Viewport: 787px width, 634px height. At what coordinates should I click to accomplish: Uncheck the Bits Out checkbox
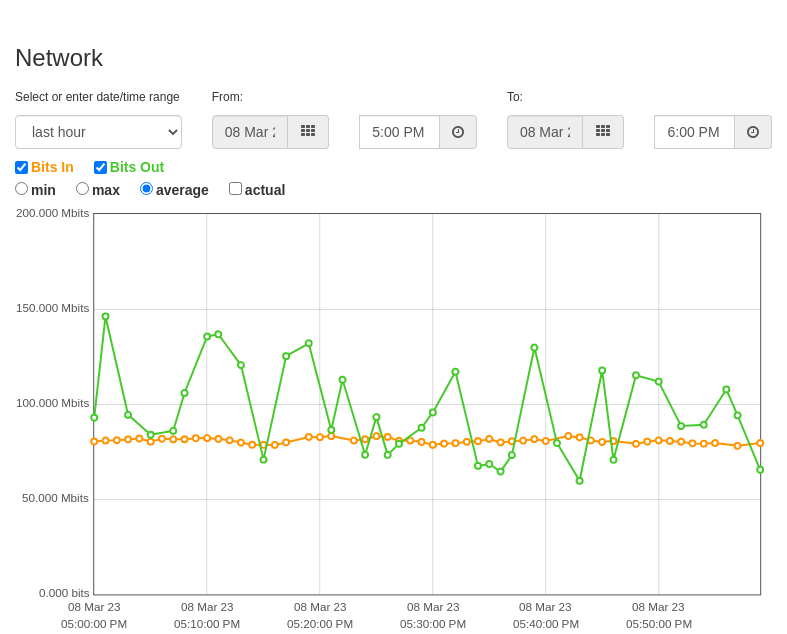pos(100,167)
